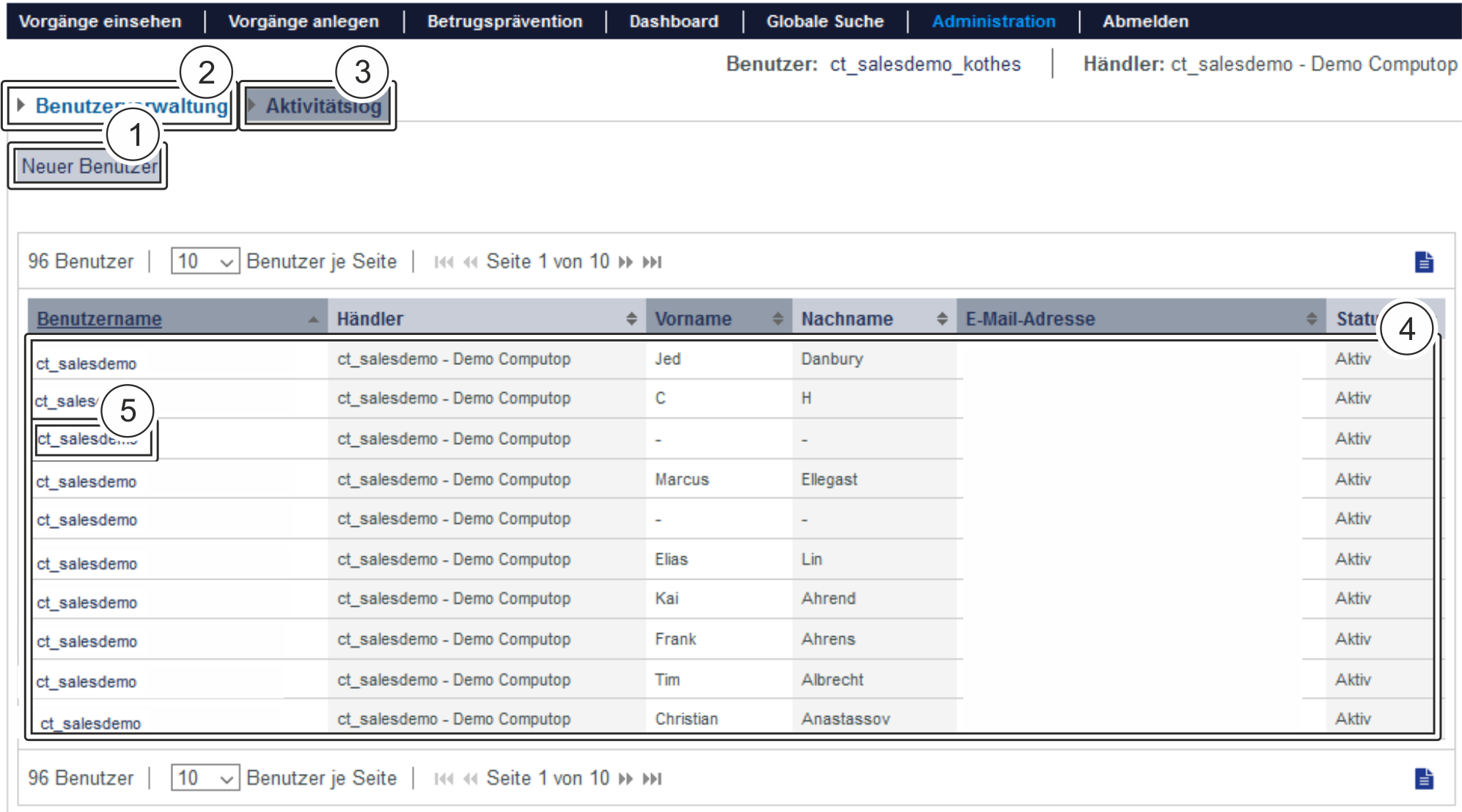Go to previous page in top pager
The image size is (1462, 812).
coord(471,262)
